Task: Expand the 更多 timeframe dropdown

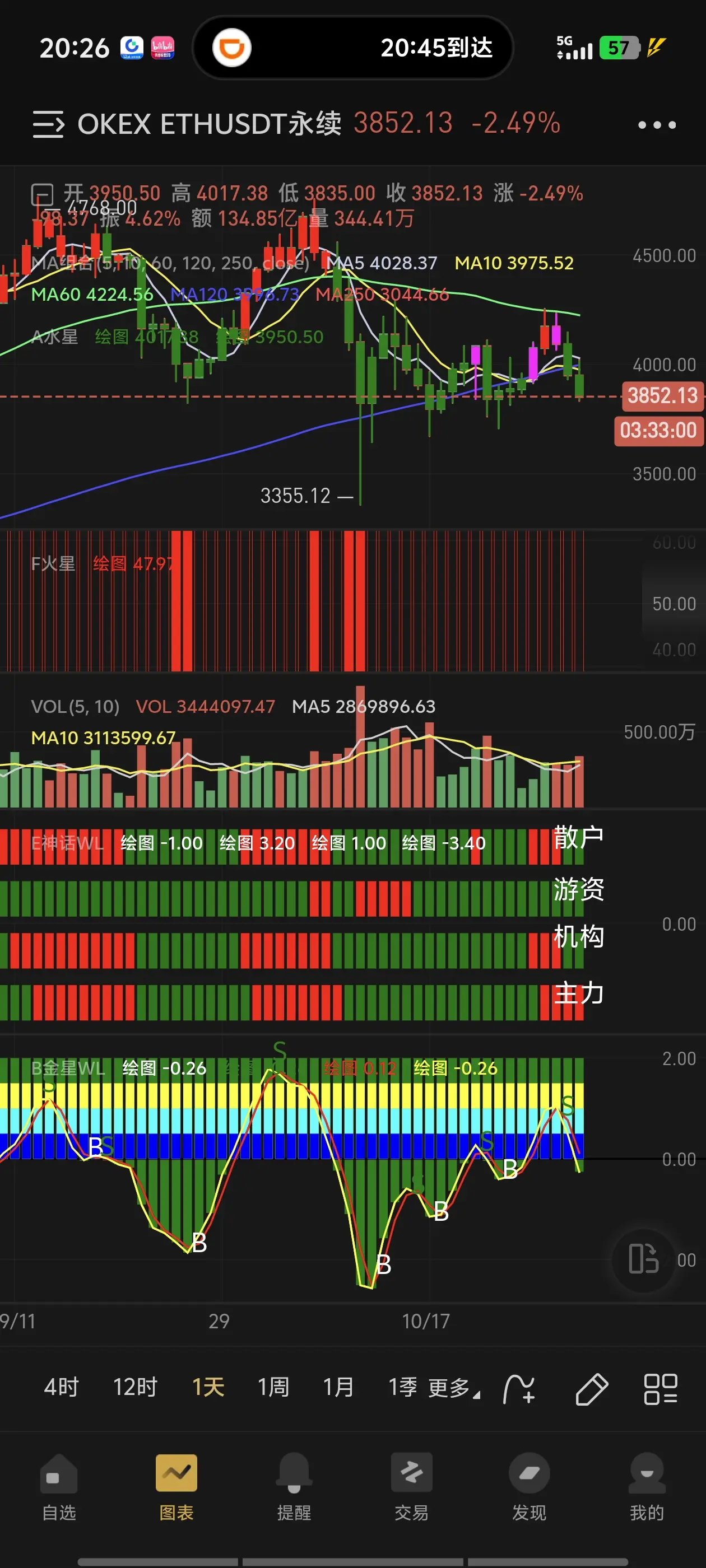Action: point(454,1388)
